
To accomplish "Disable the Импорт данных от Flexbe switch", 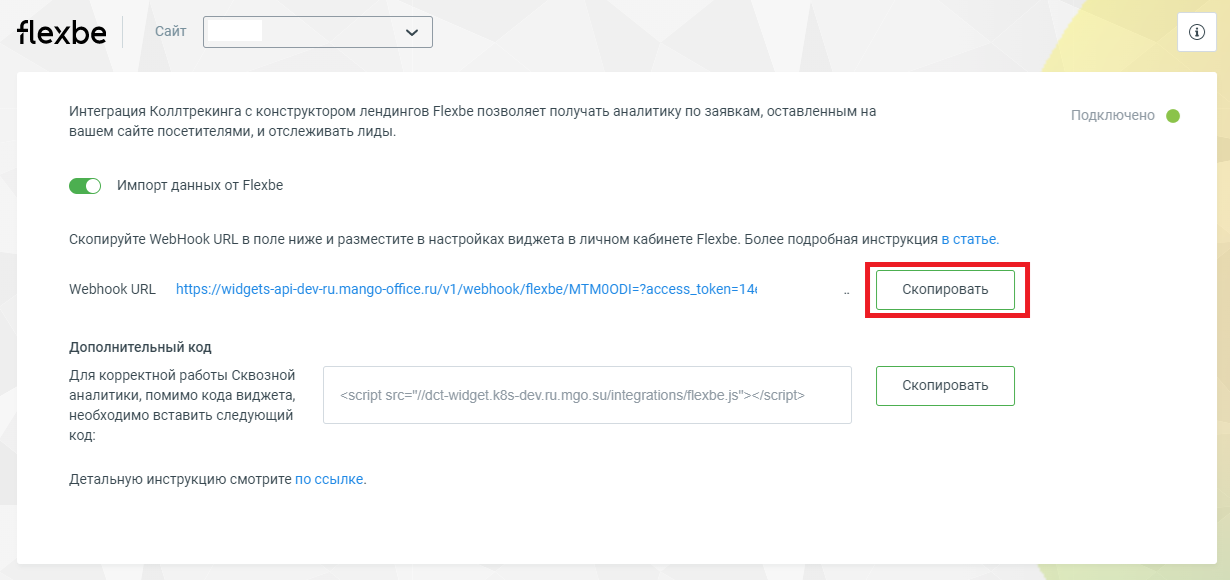I will 85,186.
